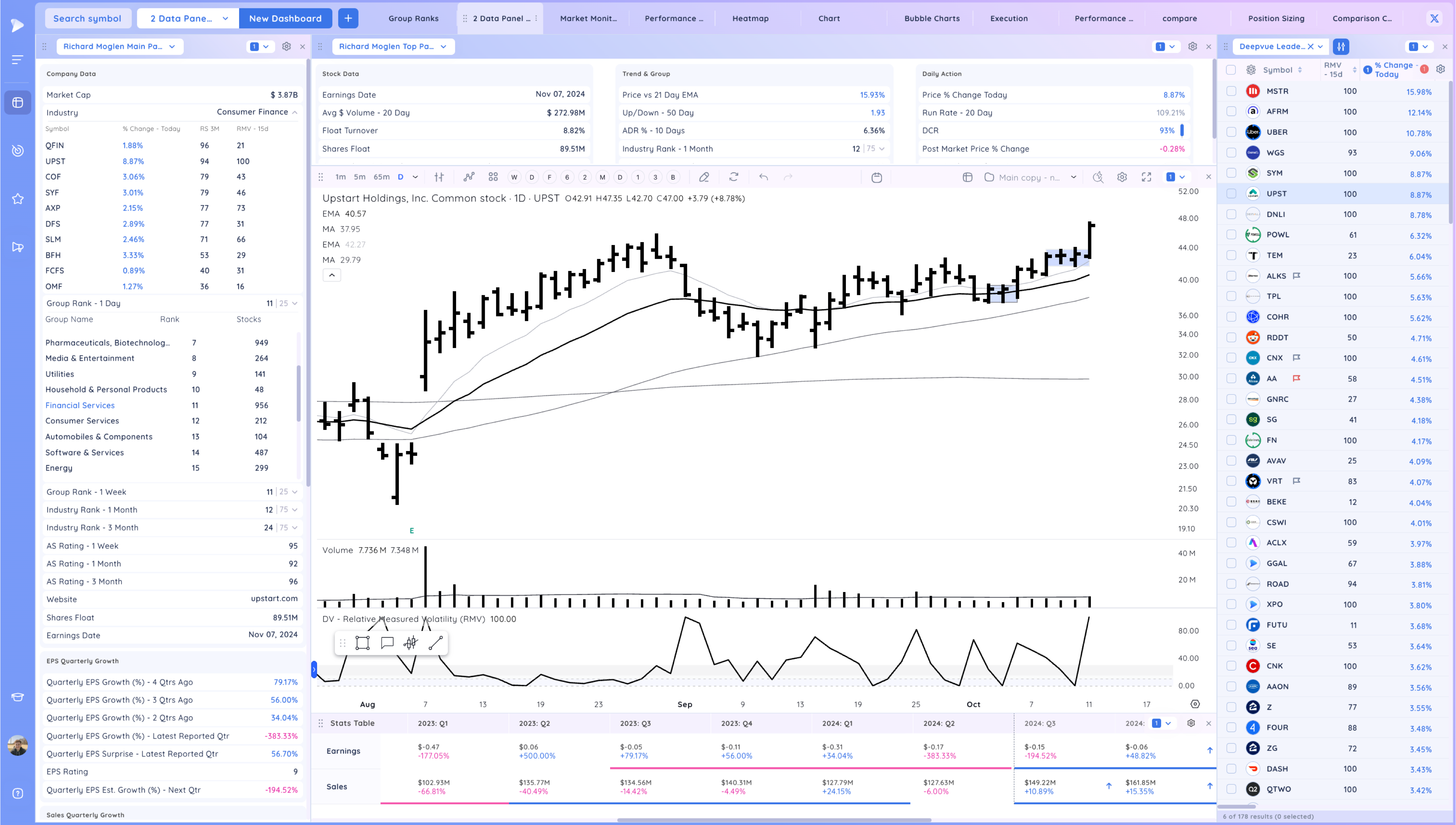The width and height of the screenshot is (1456, 825).
Task: Click the Search symbol field
Action: coord(87,18)
